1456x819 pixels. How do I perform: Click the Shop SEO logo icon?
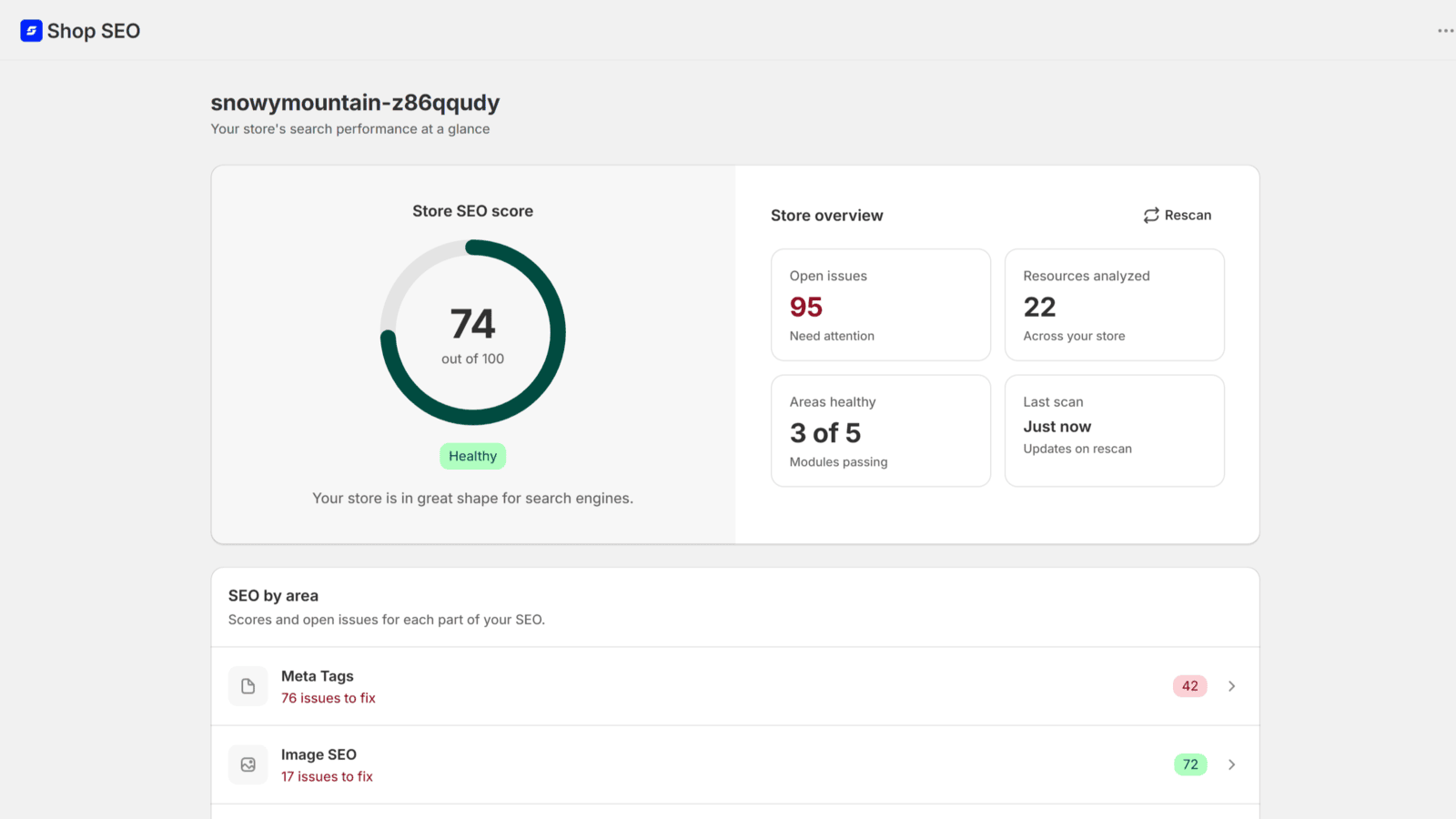(x=31, y=31)
